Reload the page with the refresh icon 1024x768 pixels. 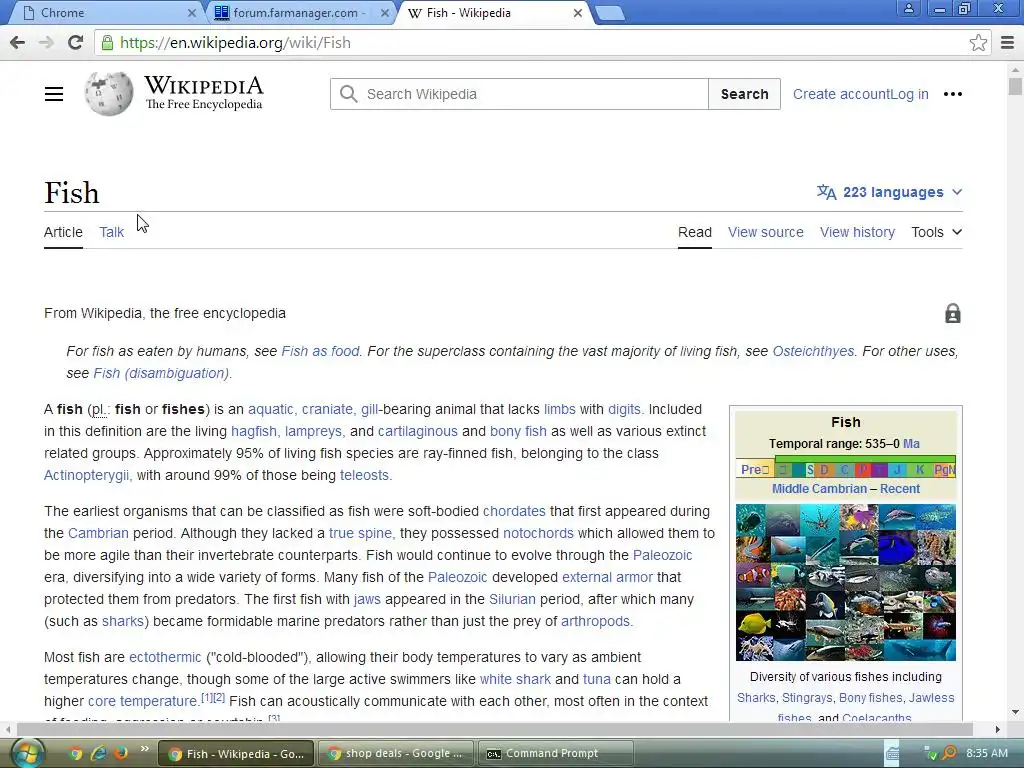pos(76,42)
